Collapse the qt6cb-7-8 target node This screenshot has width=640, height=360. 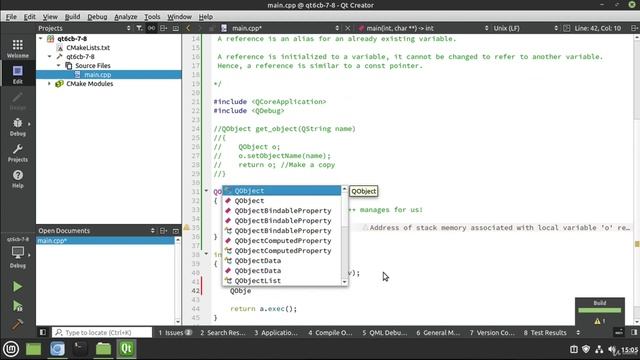tap(49, 56)
